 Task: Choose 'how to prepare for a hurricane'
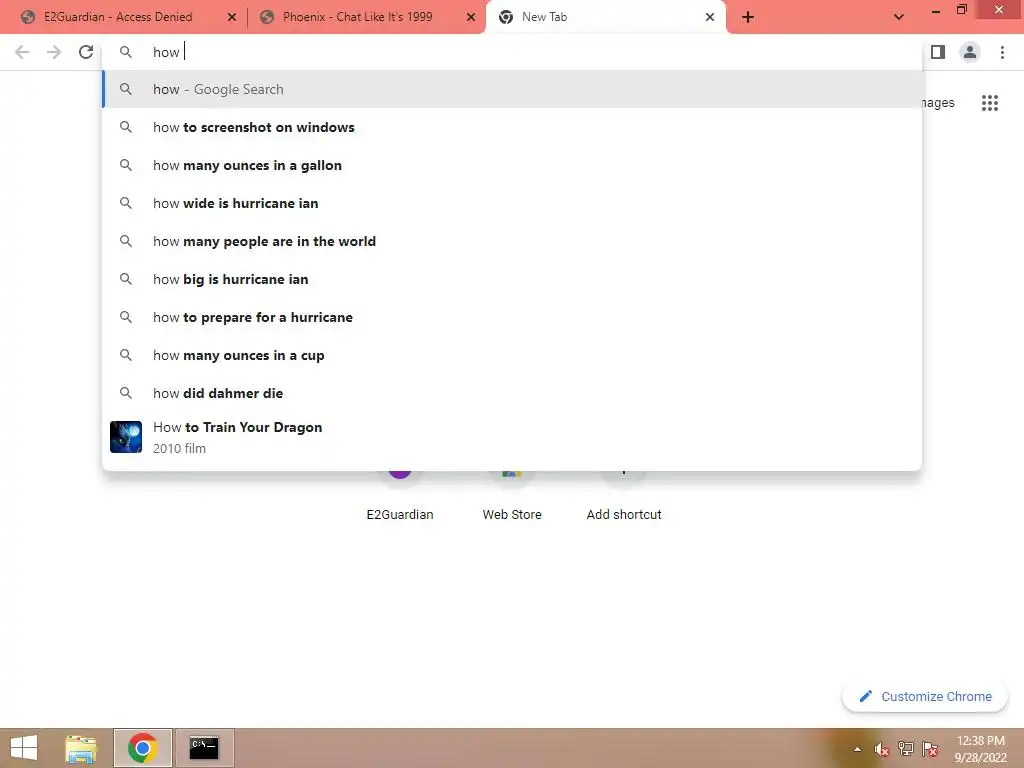512,317
